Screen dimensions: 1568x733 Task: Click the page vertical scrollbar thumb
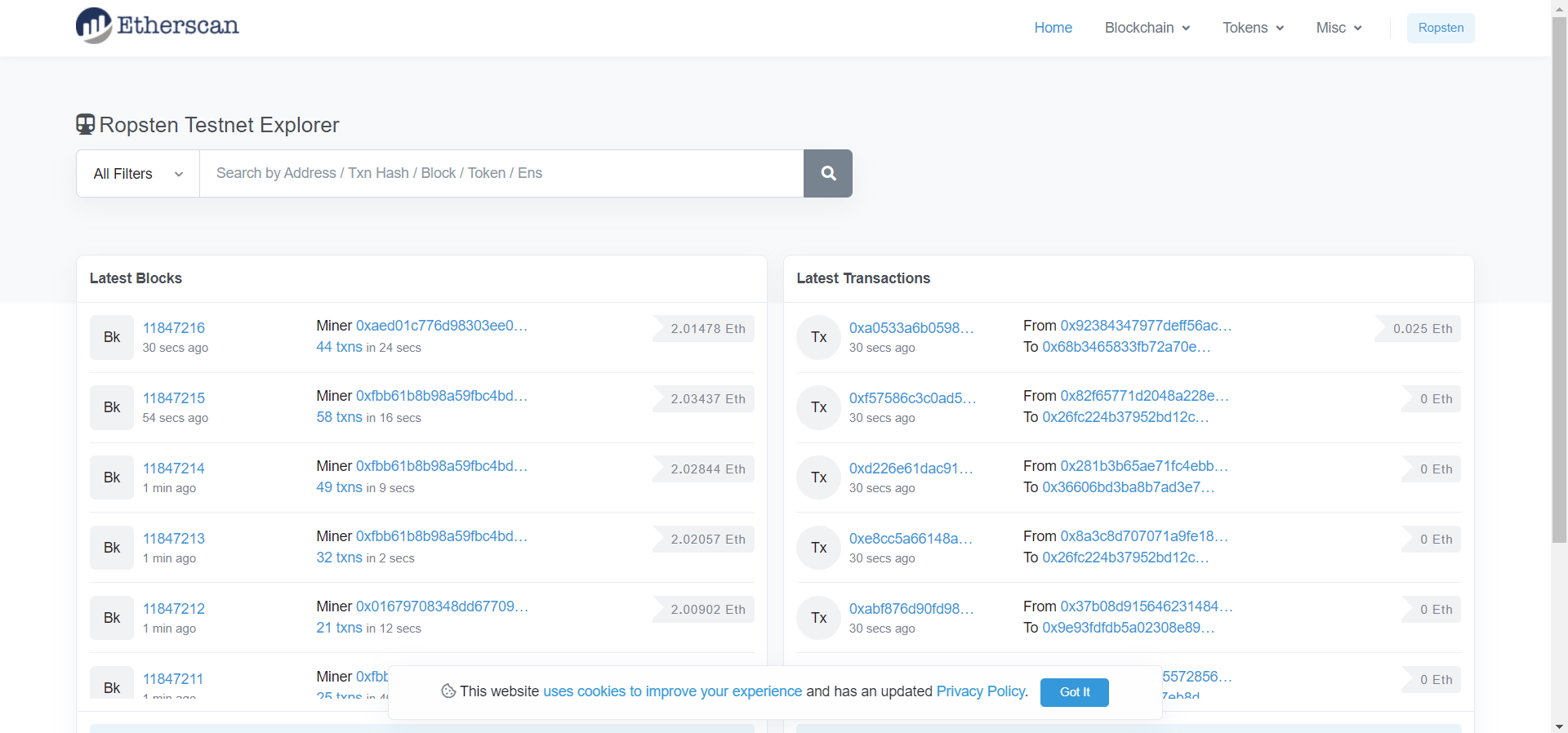(x=1559, y=279)
